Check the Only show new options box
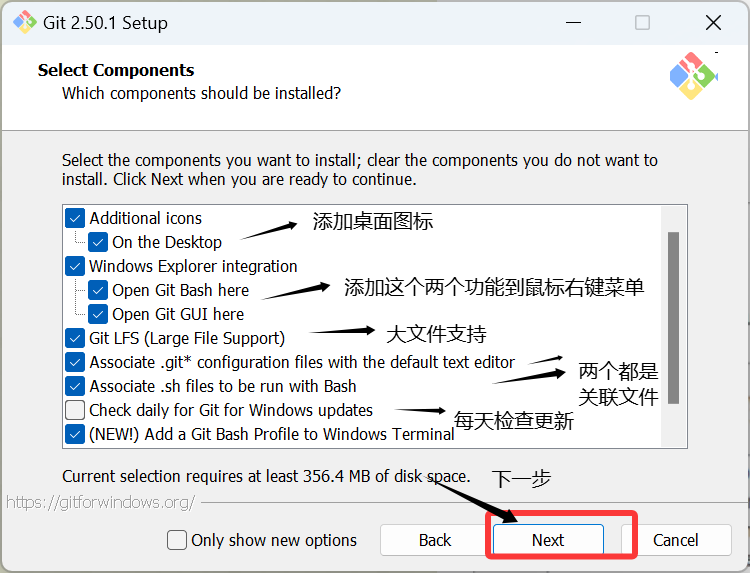 point(177,540)
